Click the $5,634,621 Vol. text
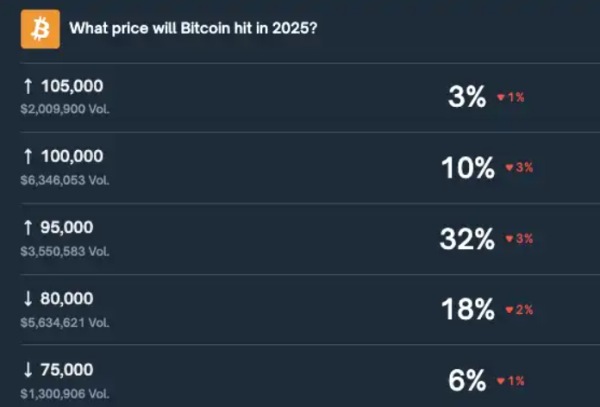This screenshot has height=407, width=600. [x=65, y=322]
